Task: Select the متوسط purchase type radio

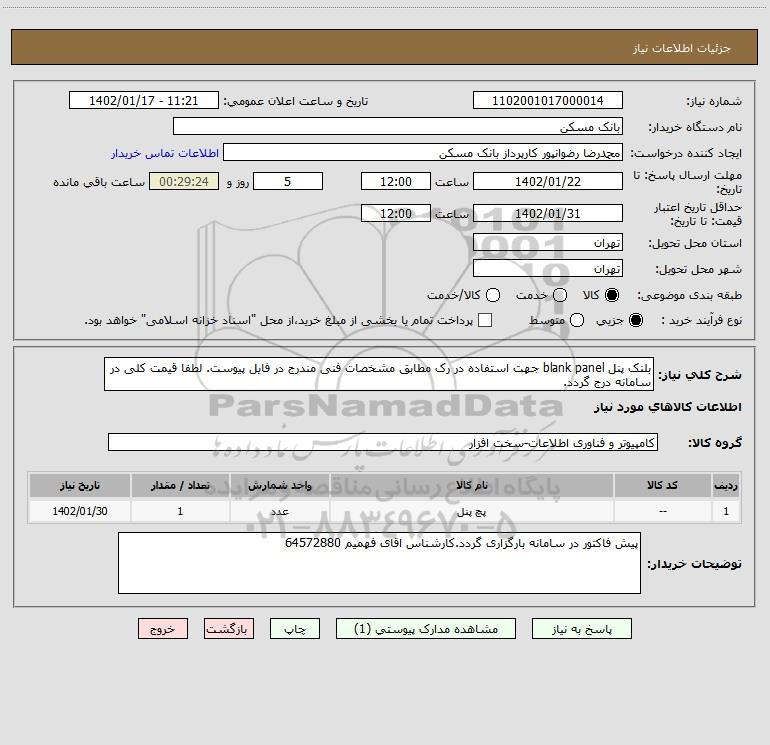Action: click(x=577, y=320)
